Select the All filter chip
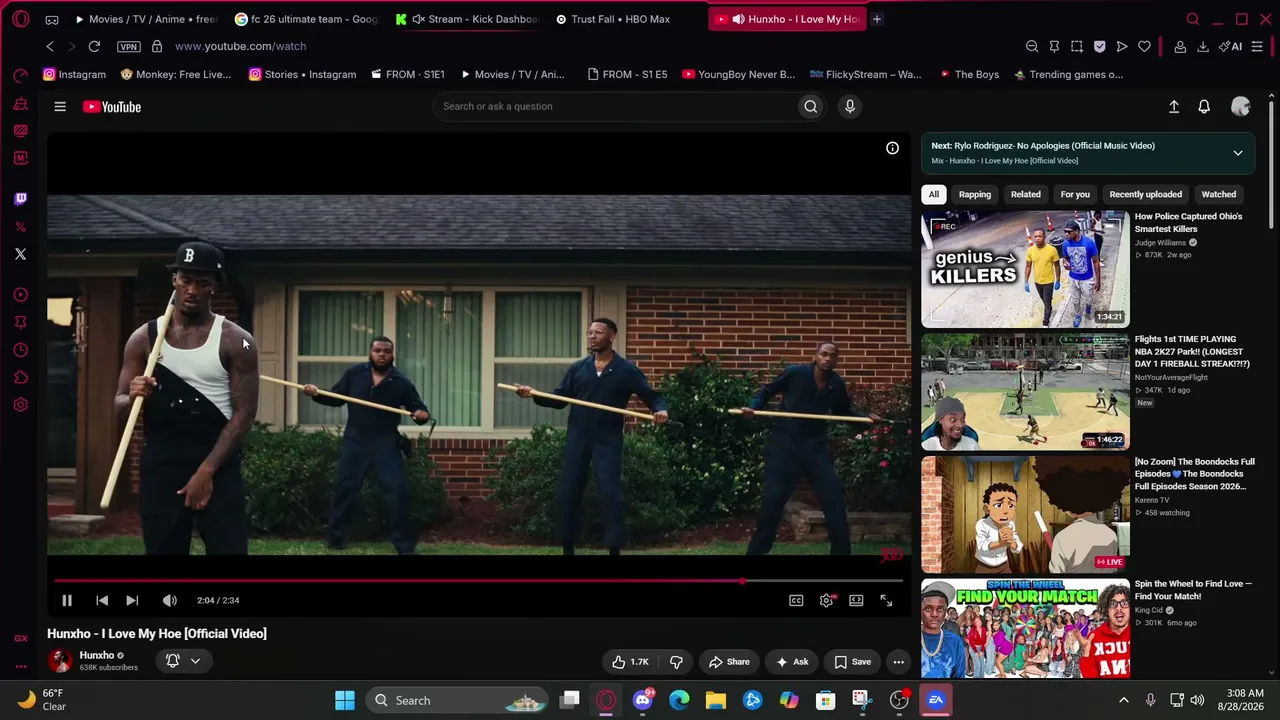This screenshot has width=1280, height=720. 934,194
